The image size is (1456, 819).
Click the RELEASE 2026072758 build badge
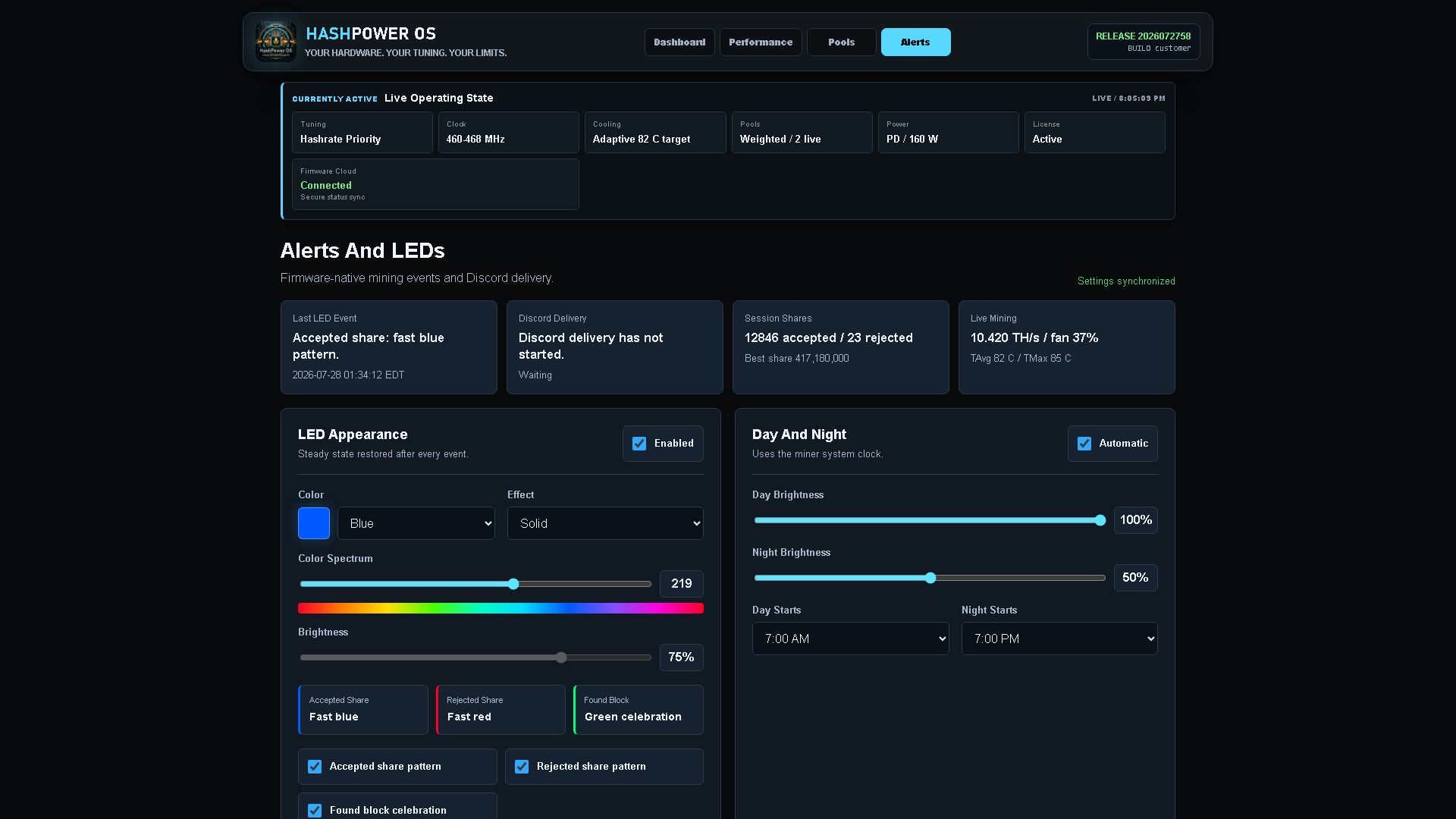pos(1144,42)
